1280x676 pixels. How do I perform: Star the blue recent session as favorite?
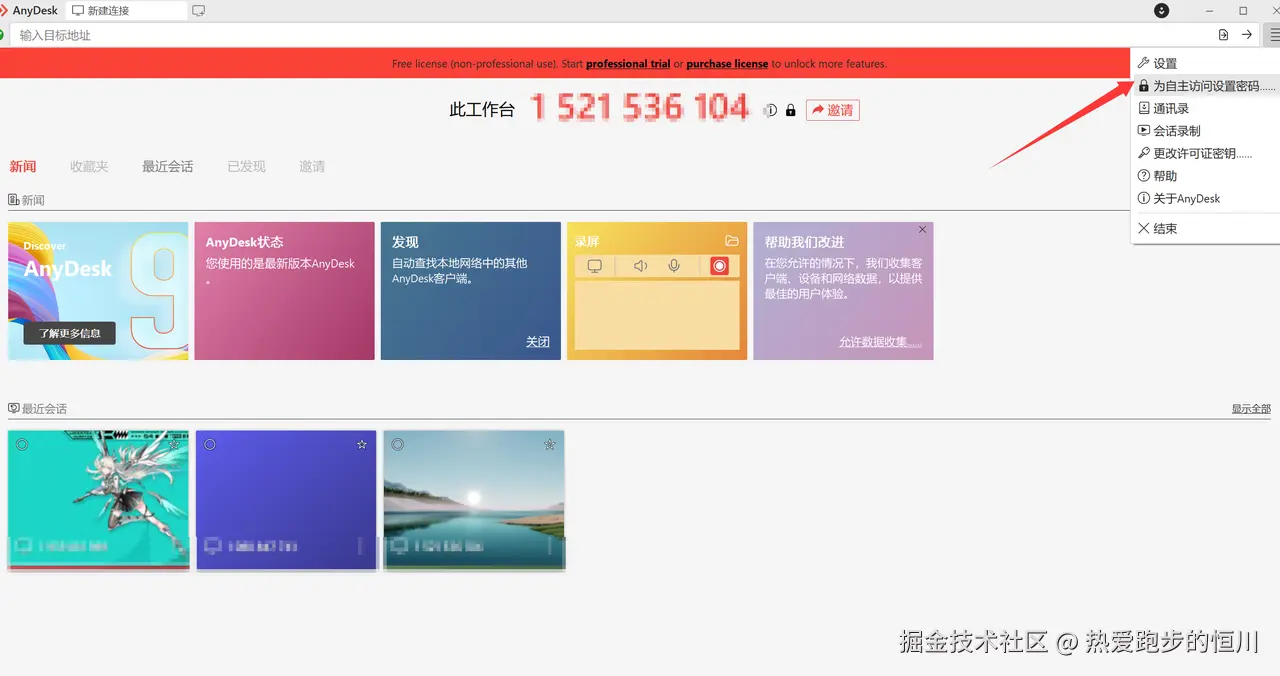pos(361,444)
